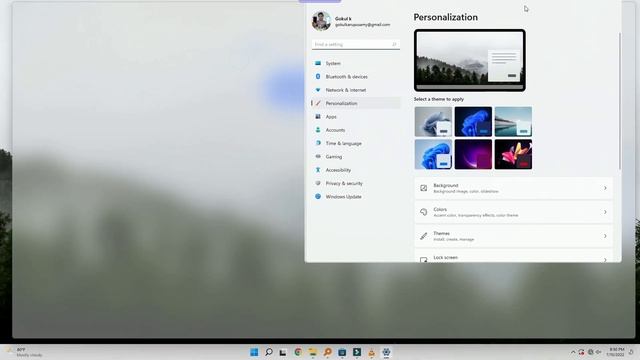Open Network & internet settings
Viewport: 640px width, 360px height.
coord(356,90)
